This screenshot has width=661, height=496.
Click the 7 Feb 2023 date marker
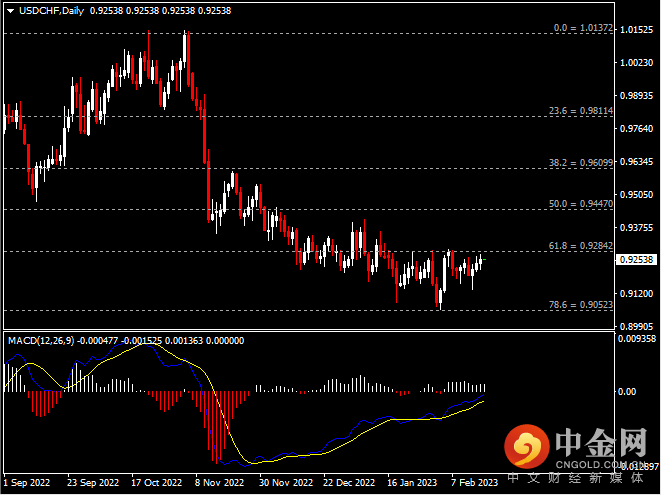pos(474,481)
